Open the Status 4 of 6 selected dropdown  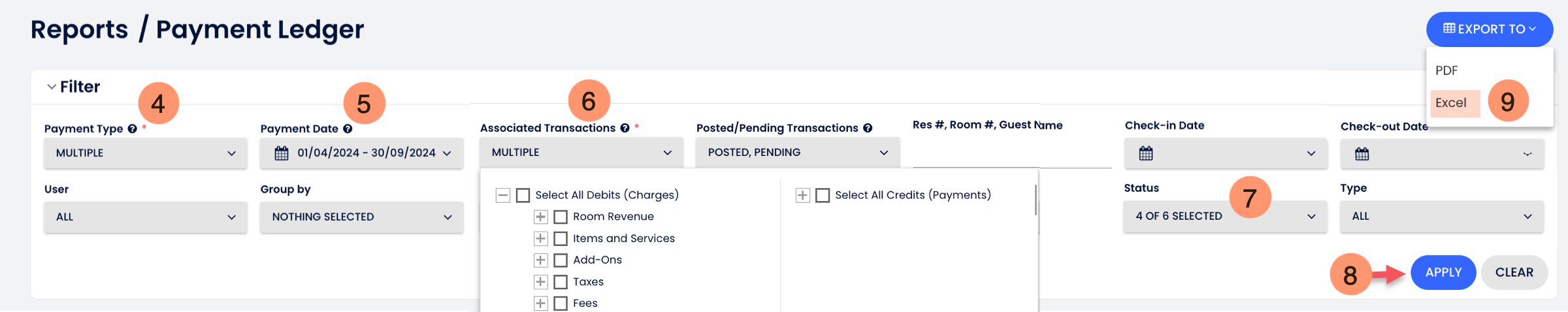[x=1225, y=216]
